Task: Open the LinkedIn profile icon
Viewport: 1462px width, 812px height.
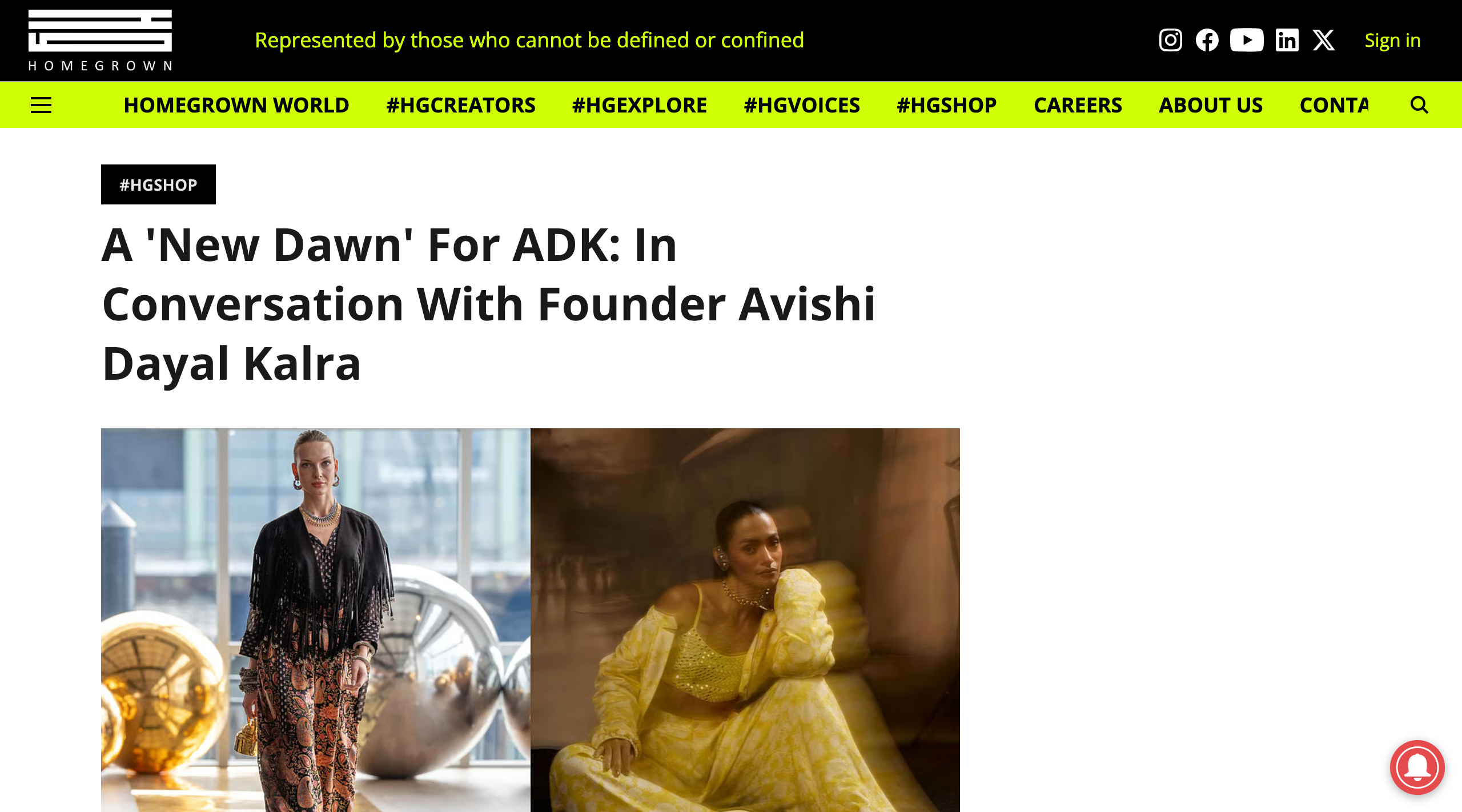Action: [1287, 40]
